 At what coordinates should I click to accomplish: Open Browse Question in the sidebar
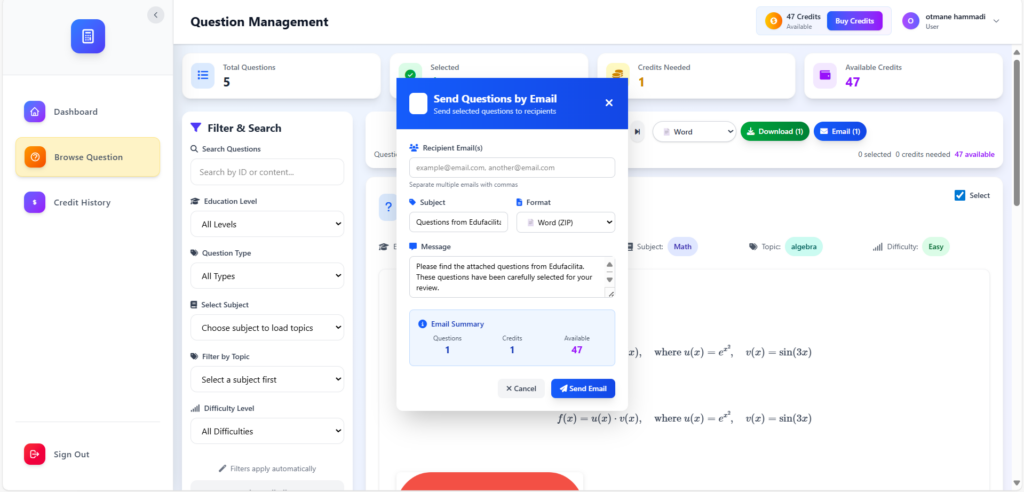88,157
